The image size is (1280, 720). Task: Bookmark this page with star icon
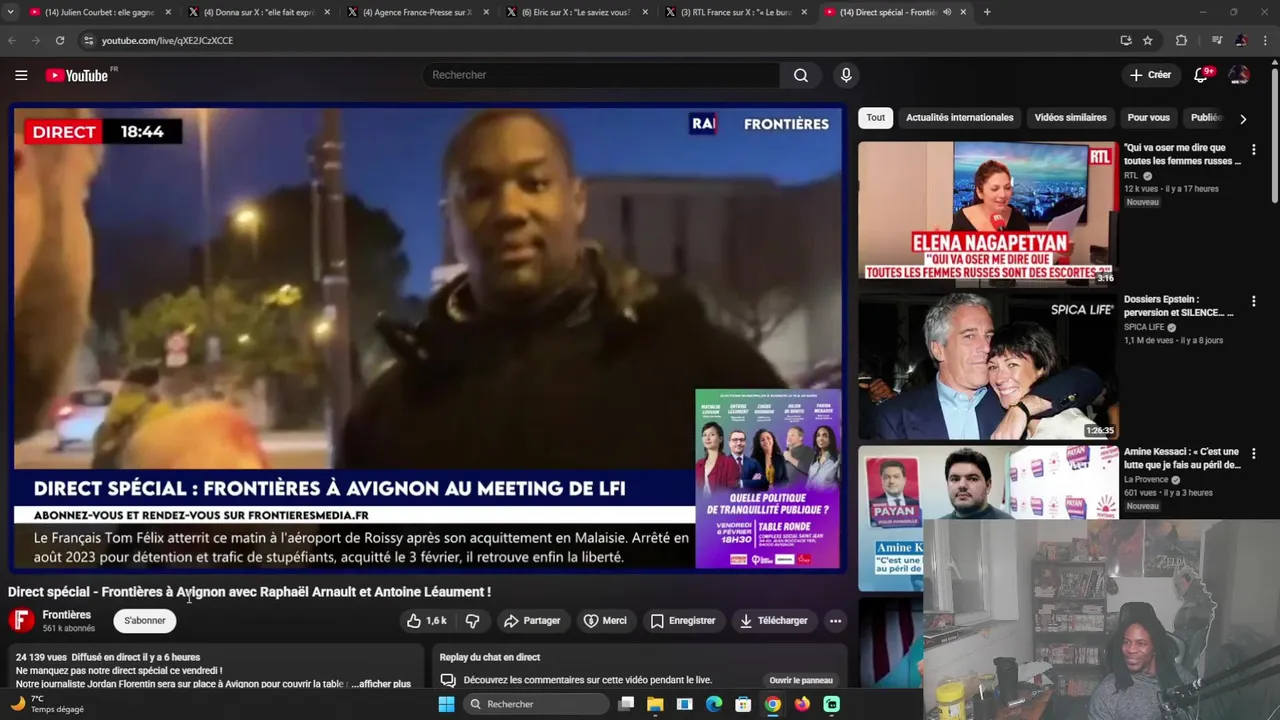click(x=1148, y=40)
